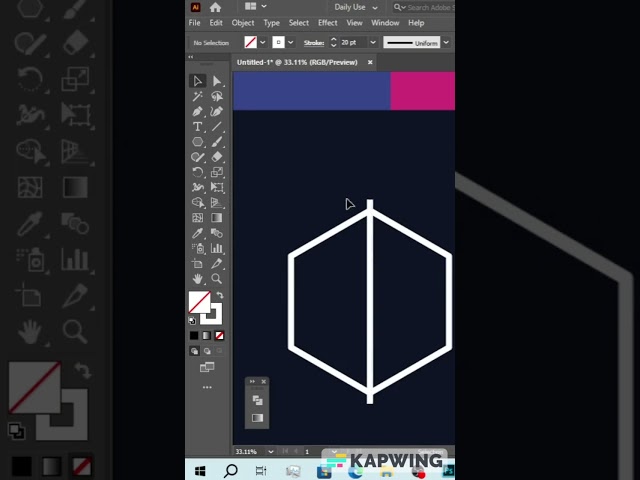Image resolution: width=640 pixels, height=480 pixels.
Task: Reset to default fill and stroke
Action: pyautogui.click(x=192, y=321)
